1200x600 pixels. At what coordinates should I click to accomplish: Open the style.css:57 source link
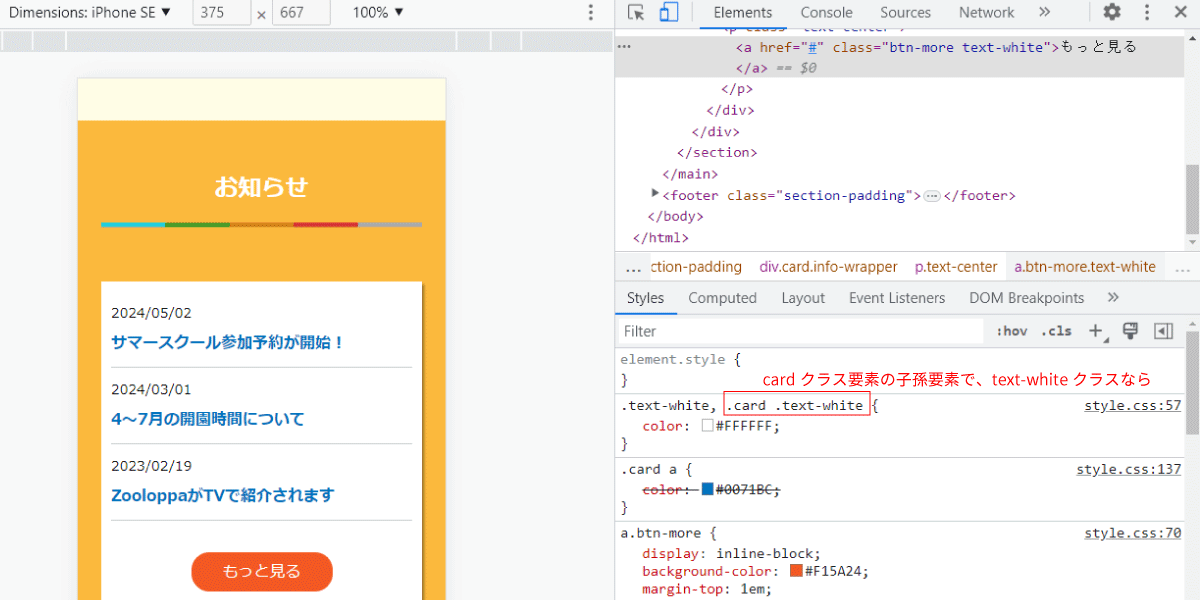point(1133,405)
